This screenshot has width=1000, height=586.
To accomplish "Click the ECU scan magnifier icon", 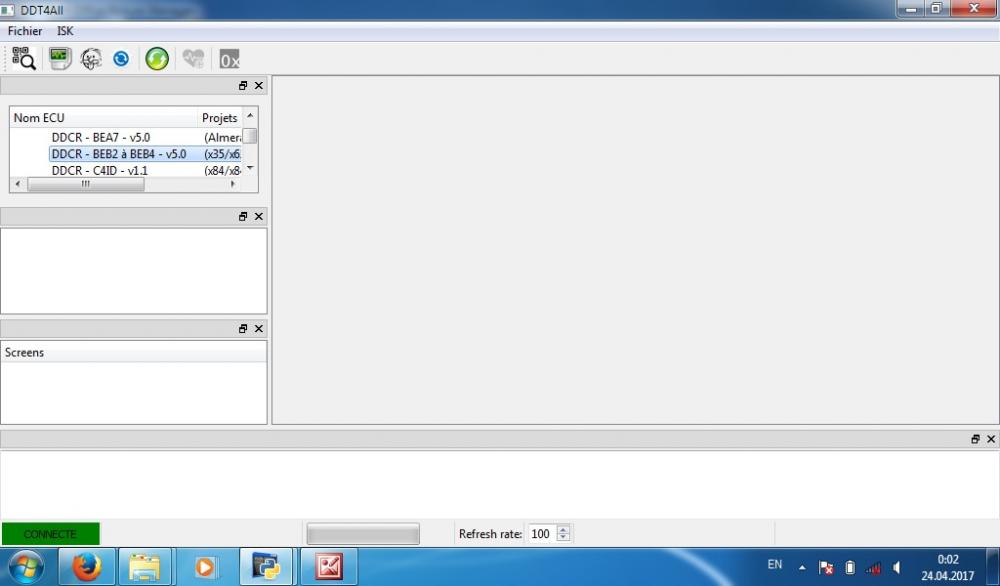I will coord(24,59).
